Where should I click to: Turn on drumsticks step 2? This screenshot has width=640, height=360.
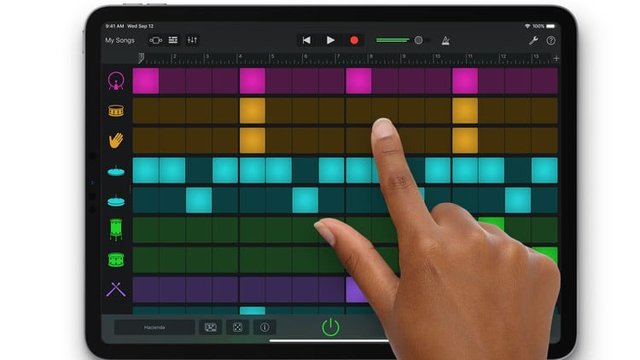click(x=172, y=289)
